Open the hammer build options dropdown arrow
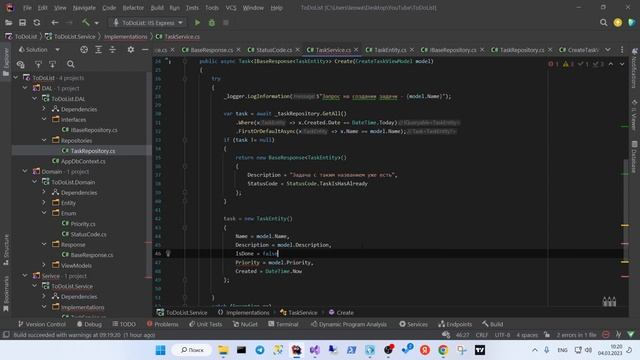This screenshot has height=360, width=640. coord(97,23)
